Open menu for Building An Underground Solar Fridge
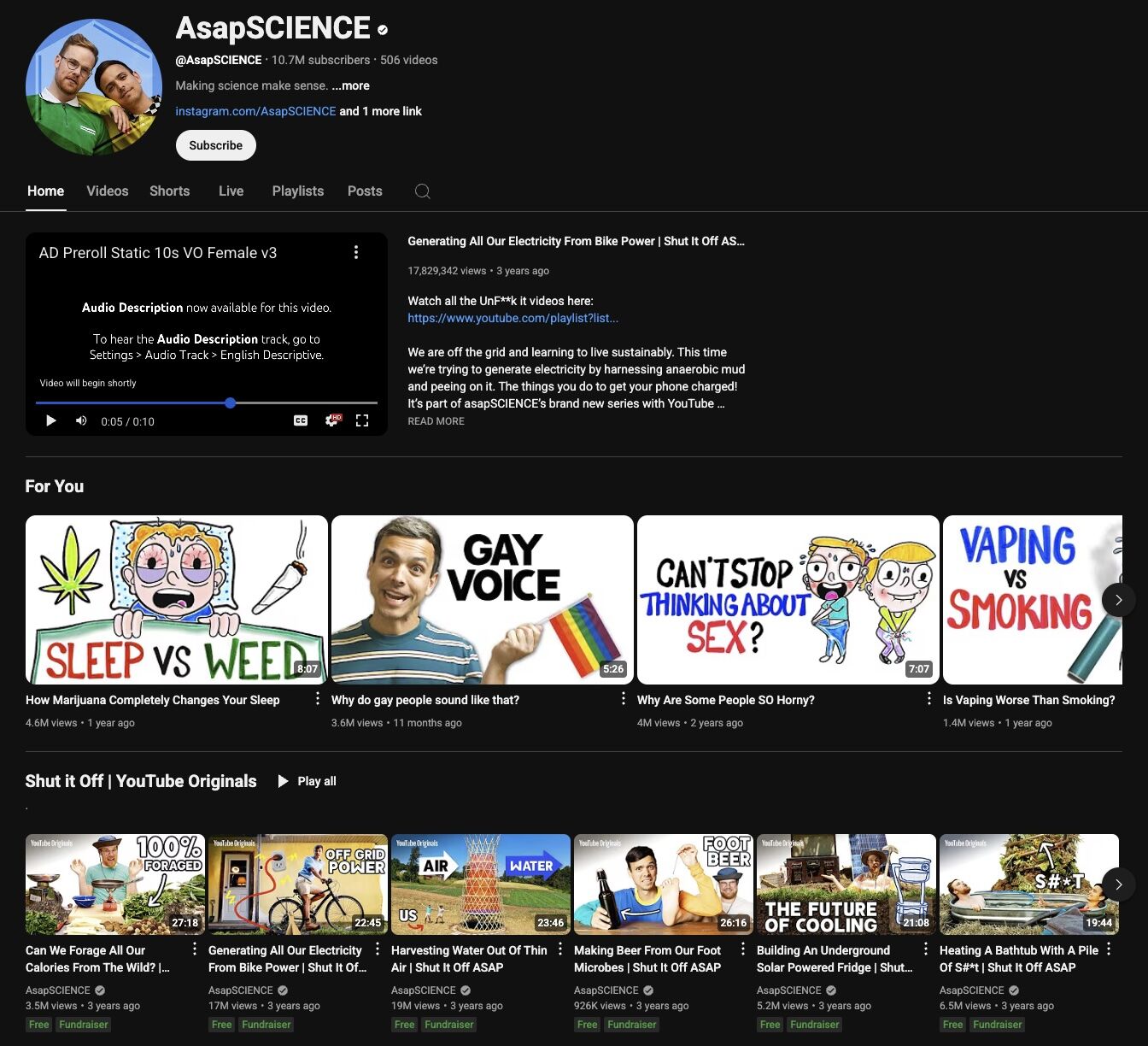 (926, 949)
